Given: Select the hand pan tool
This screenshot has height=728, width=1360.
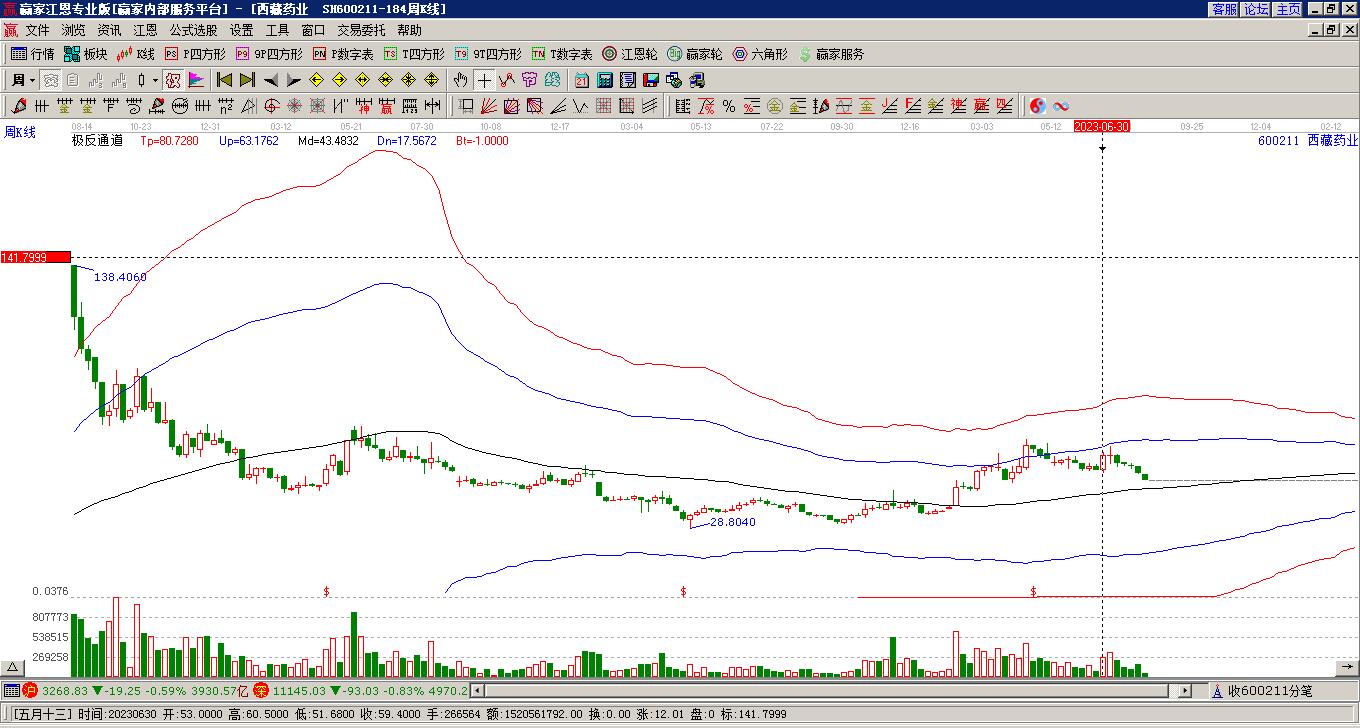Looking at the screenshot, I should coord(461,80).
